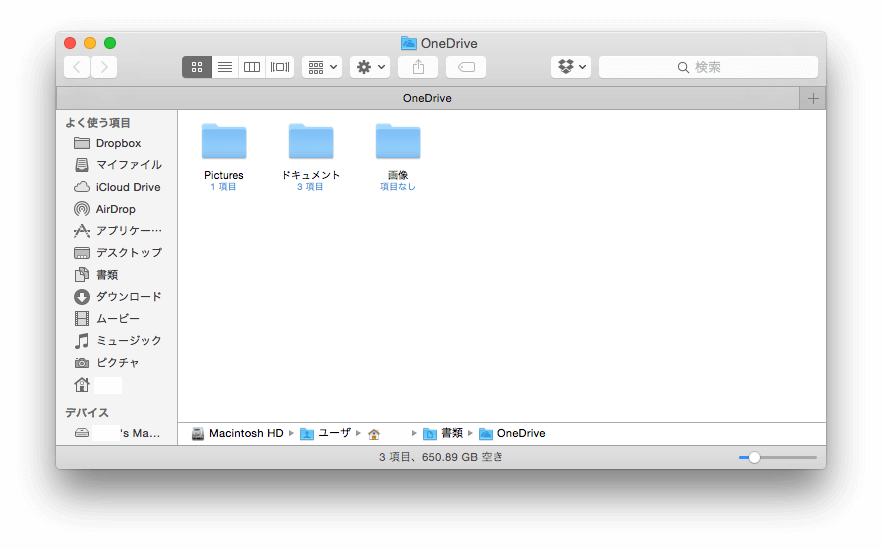Click the search field
Screen dimensions: 882x549
[708, 68]
